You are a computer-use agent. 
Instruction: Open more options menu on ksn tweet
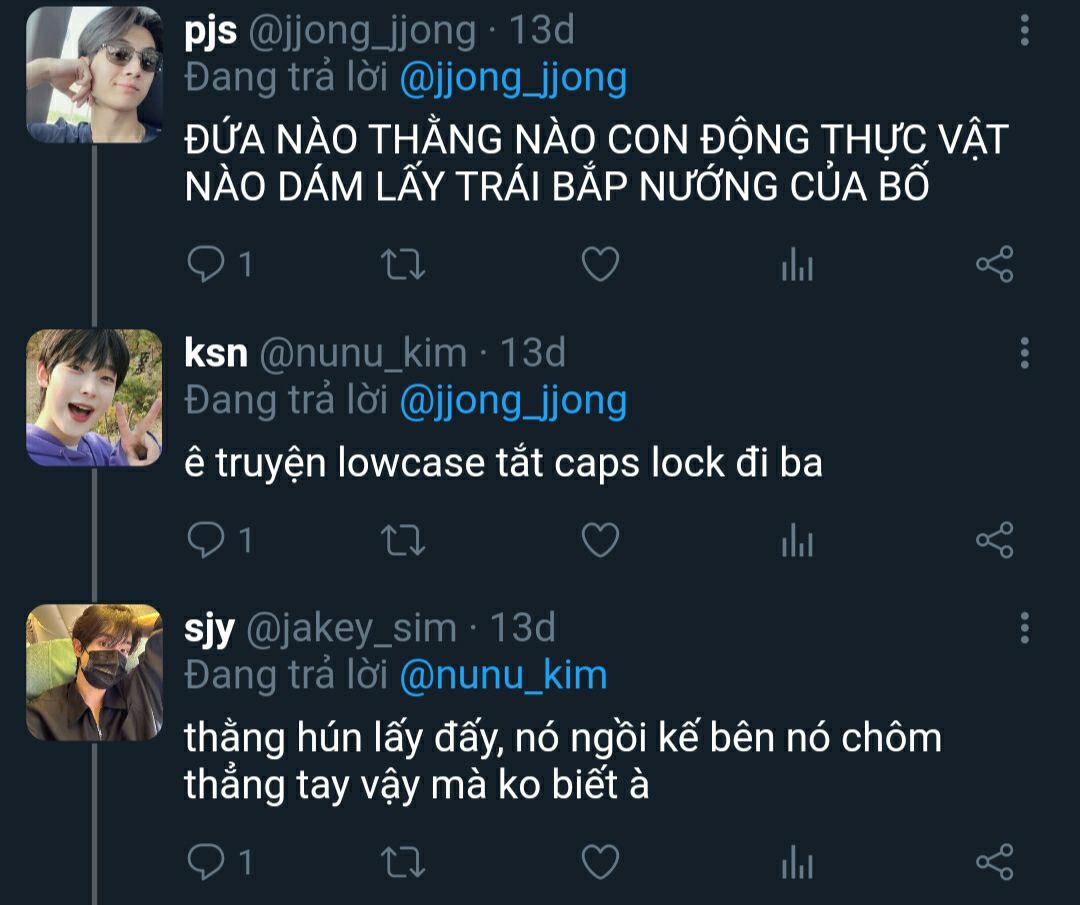pyautogui.click(x=1025, y=353)
